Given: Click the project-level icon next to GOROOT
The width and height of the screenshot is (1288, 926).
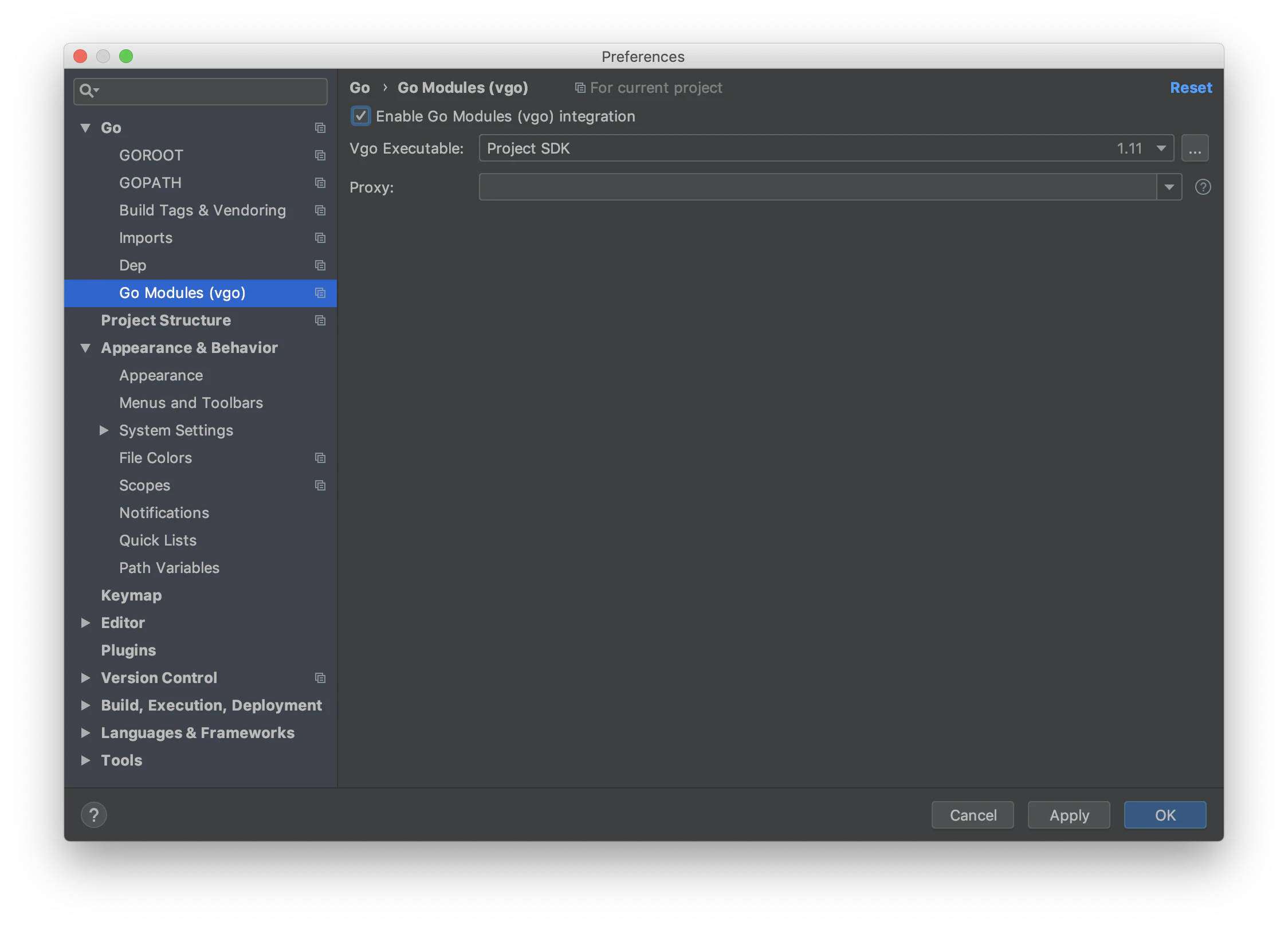Looking at the screenshot, I should coord(320,155).
